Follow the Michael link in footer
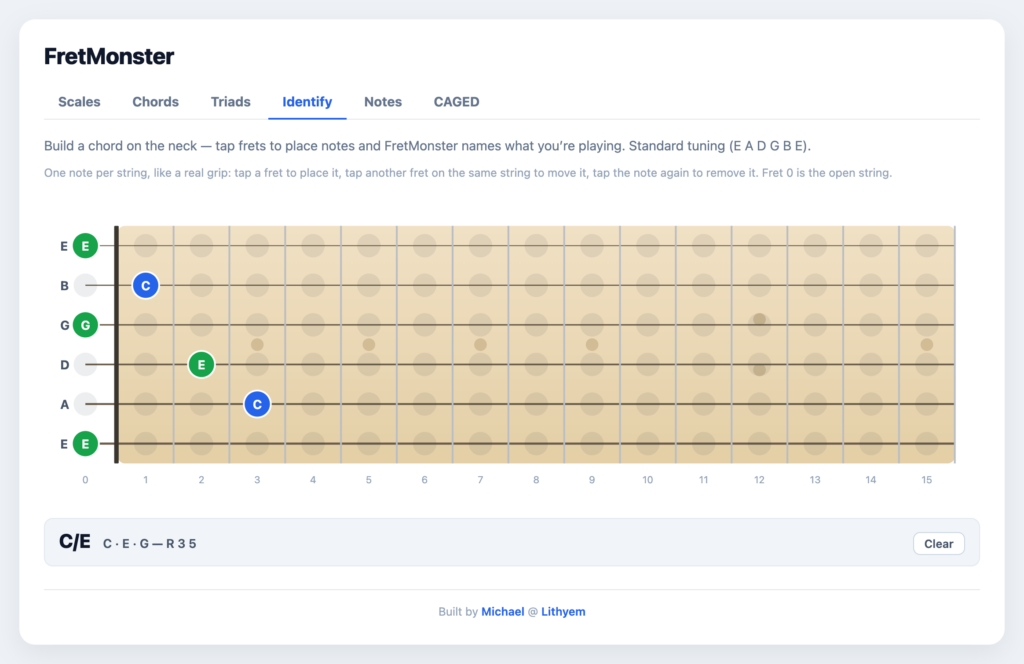 click(x=502, y=612)
